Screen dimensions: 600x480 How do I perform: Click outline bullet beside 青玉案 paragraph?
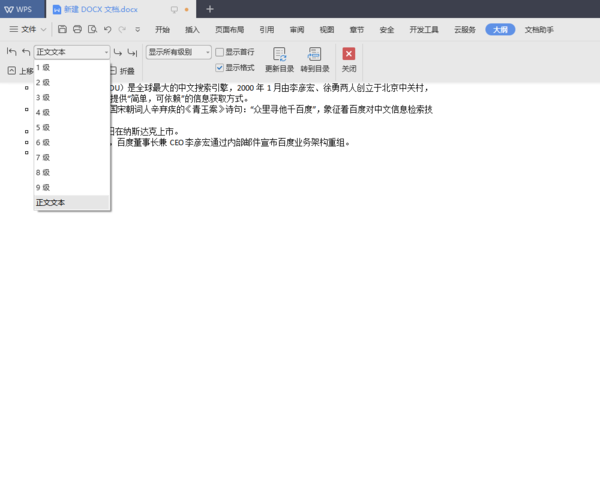pyautogui.click(x=26, y=109)
